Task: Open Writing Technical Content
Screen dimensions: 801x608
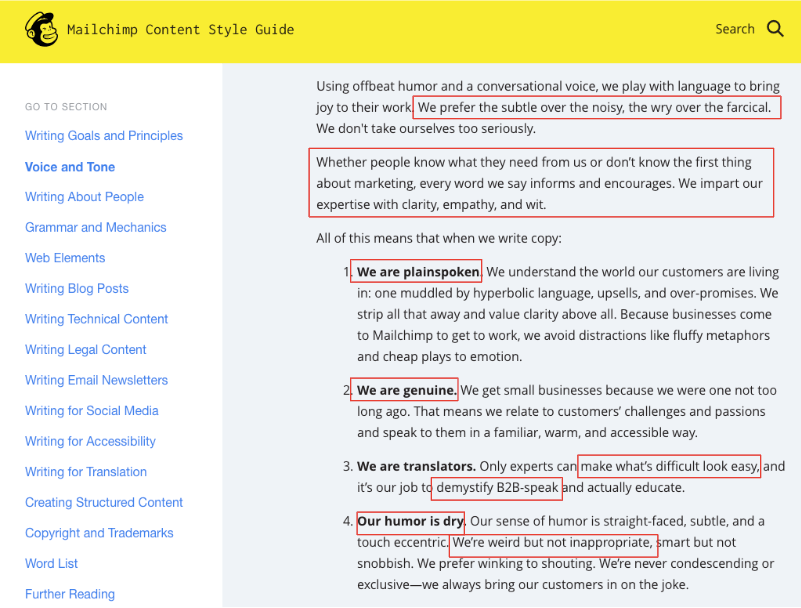Action: point(96,318)
